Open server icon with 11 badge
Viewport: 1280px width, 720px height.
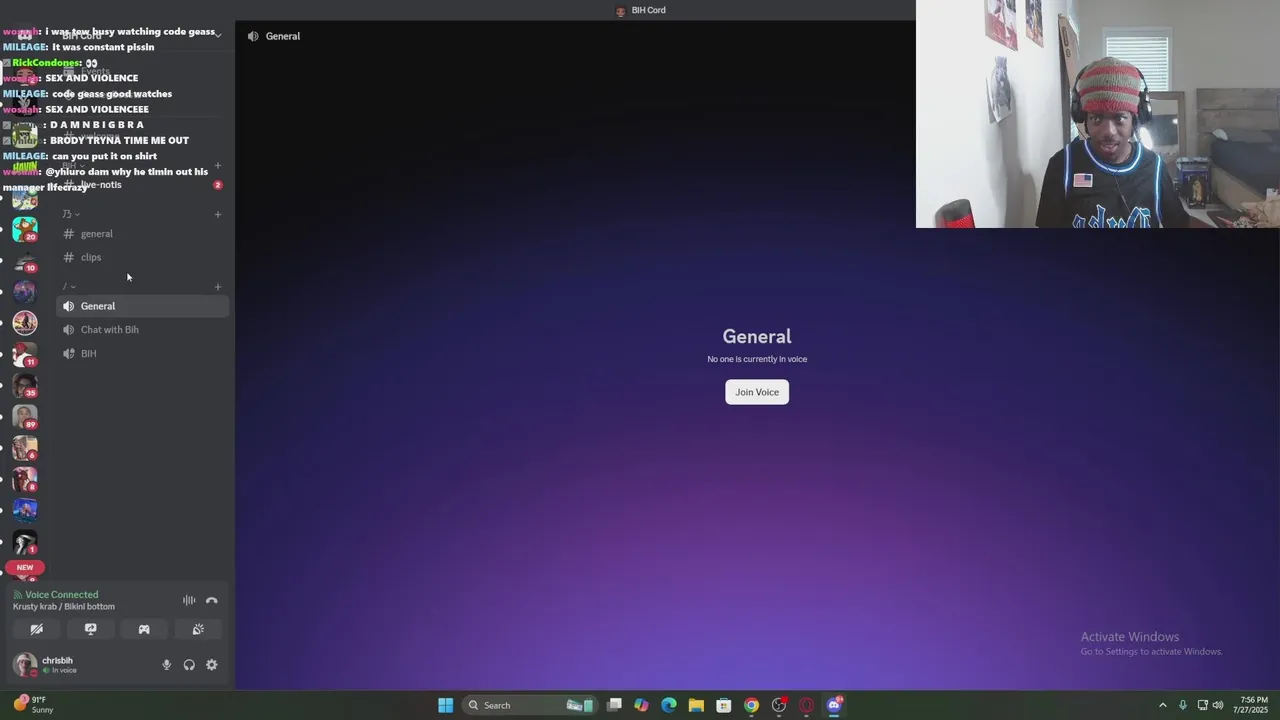(25, 354)
